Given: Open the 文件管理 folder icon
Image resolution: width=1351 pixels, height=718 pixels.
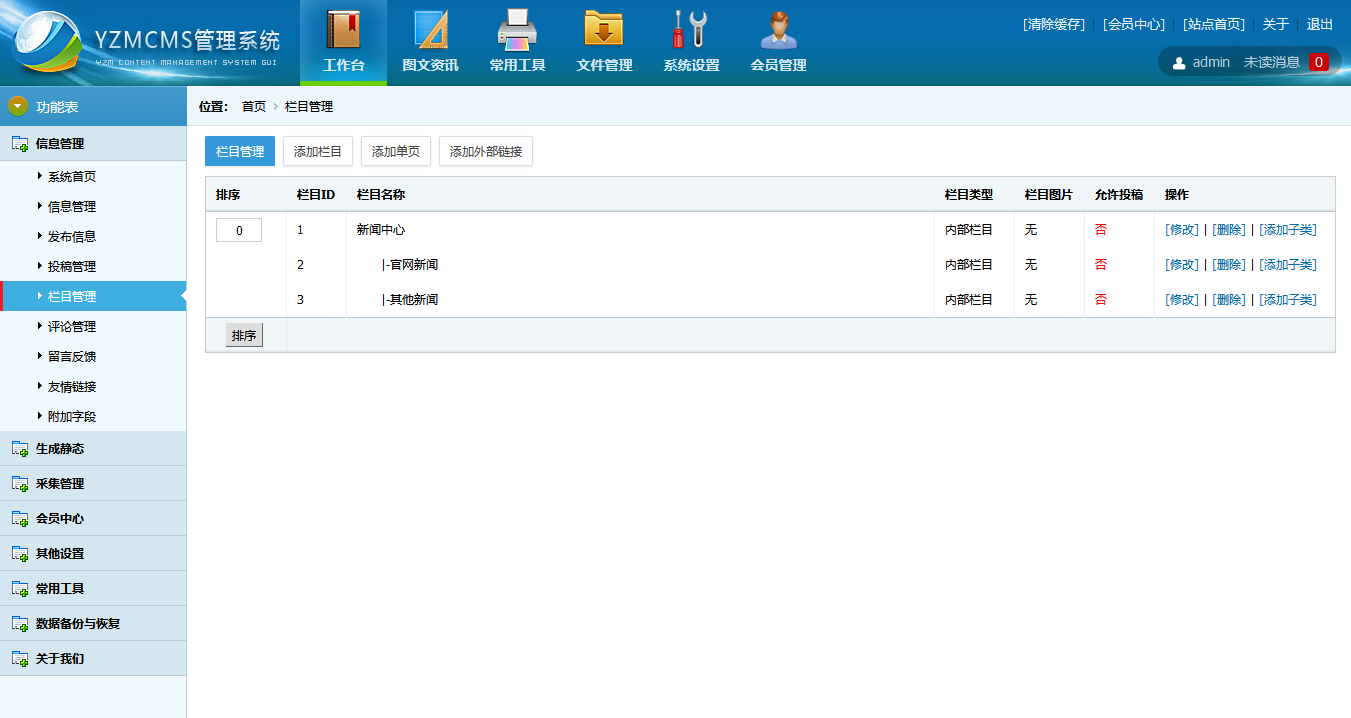Looking at the screenshot, I should (604, 30).
